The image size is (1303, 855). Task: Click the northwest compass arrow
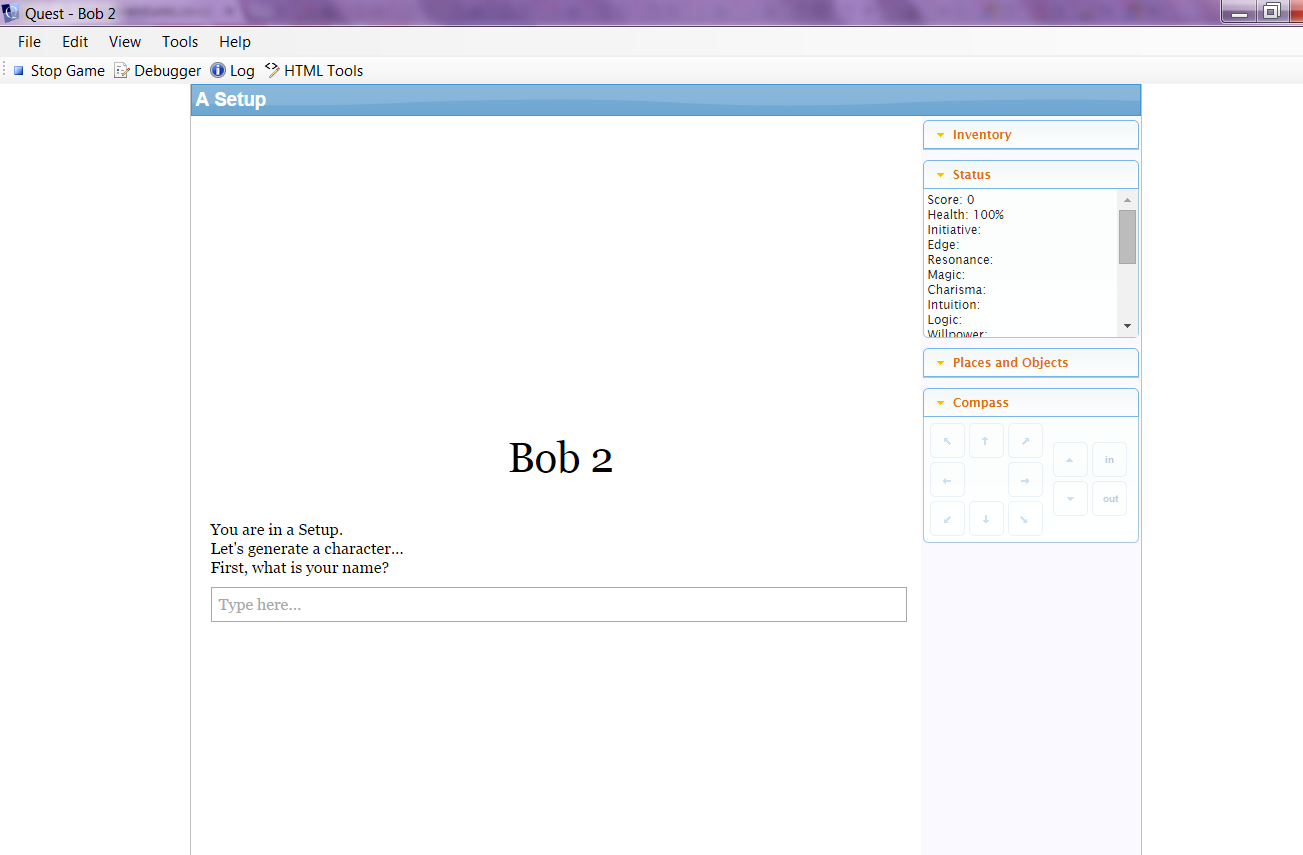click(947, 441)
